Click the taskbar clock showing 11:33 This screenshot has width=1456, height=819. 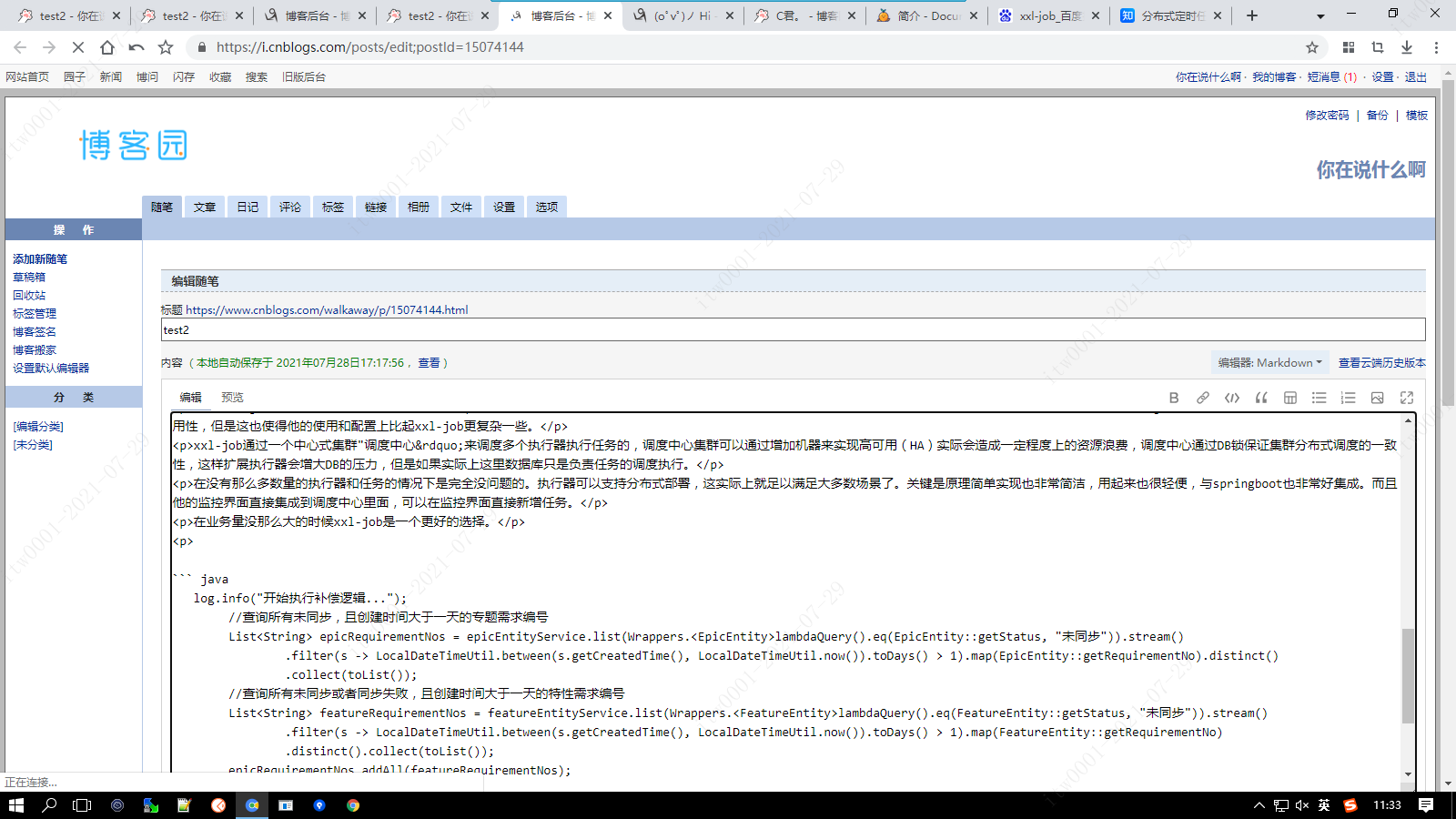pos(1387,805)
